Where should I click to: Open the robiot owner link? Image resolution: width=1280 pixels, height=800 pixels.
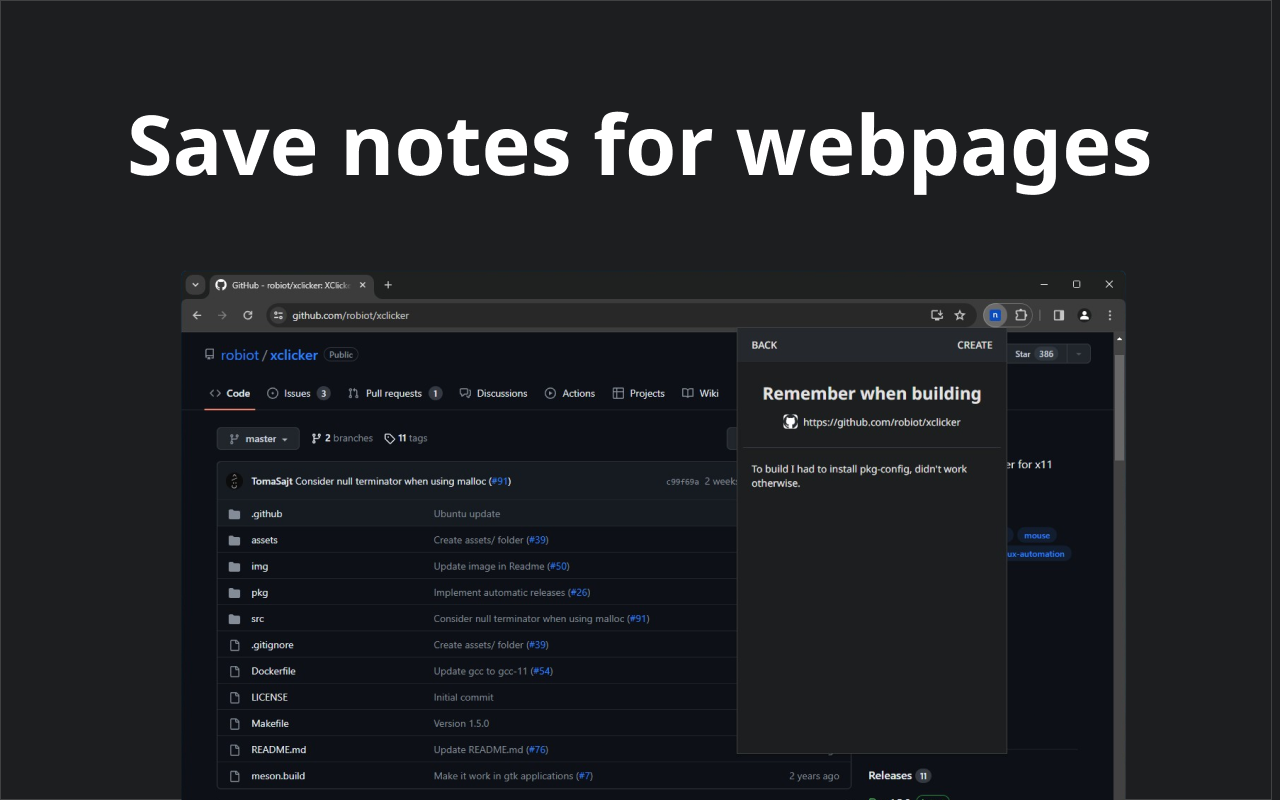240,355
